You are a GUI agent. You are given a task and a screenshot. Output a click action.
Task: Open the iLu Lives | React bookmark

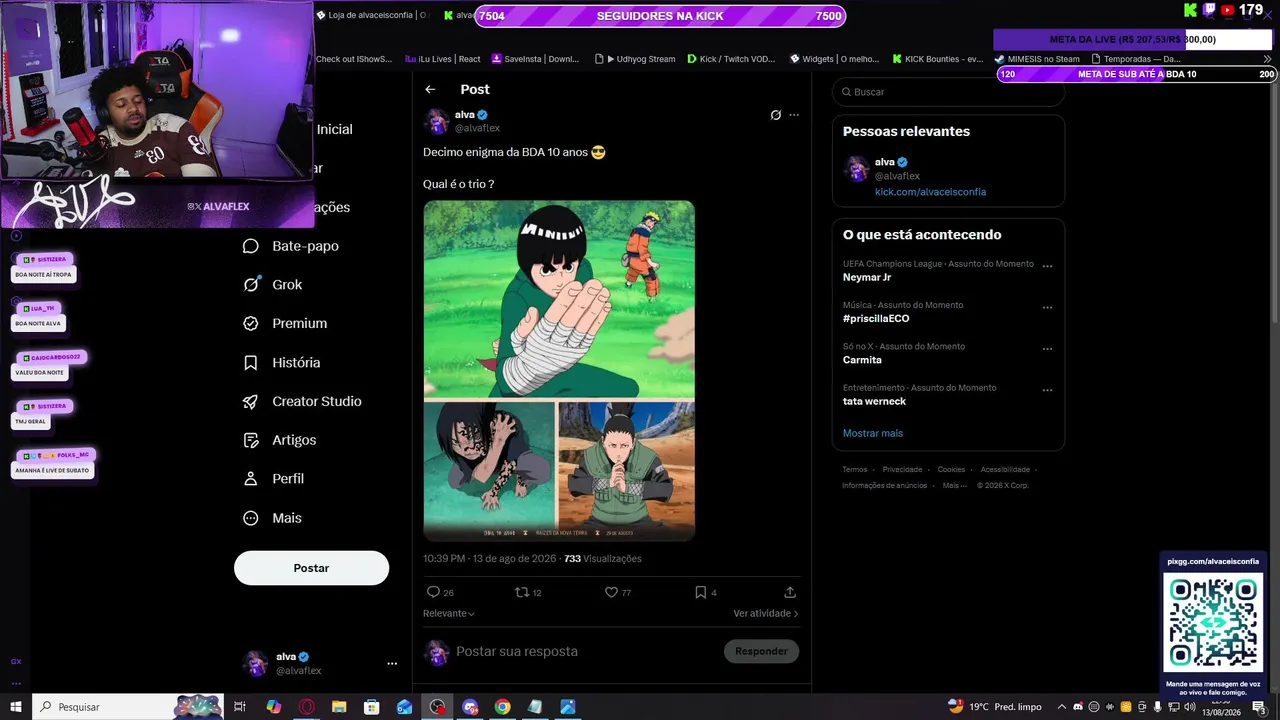pyautogui.click(x=443, y=59)
